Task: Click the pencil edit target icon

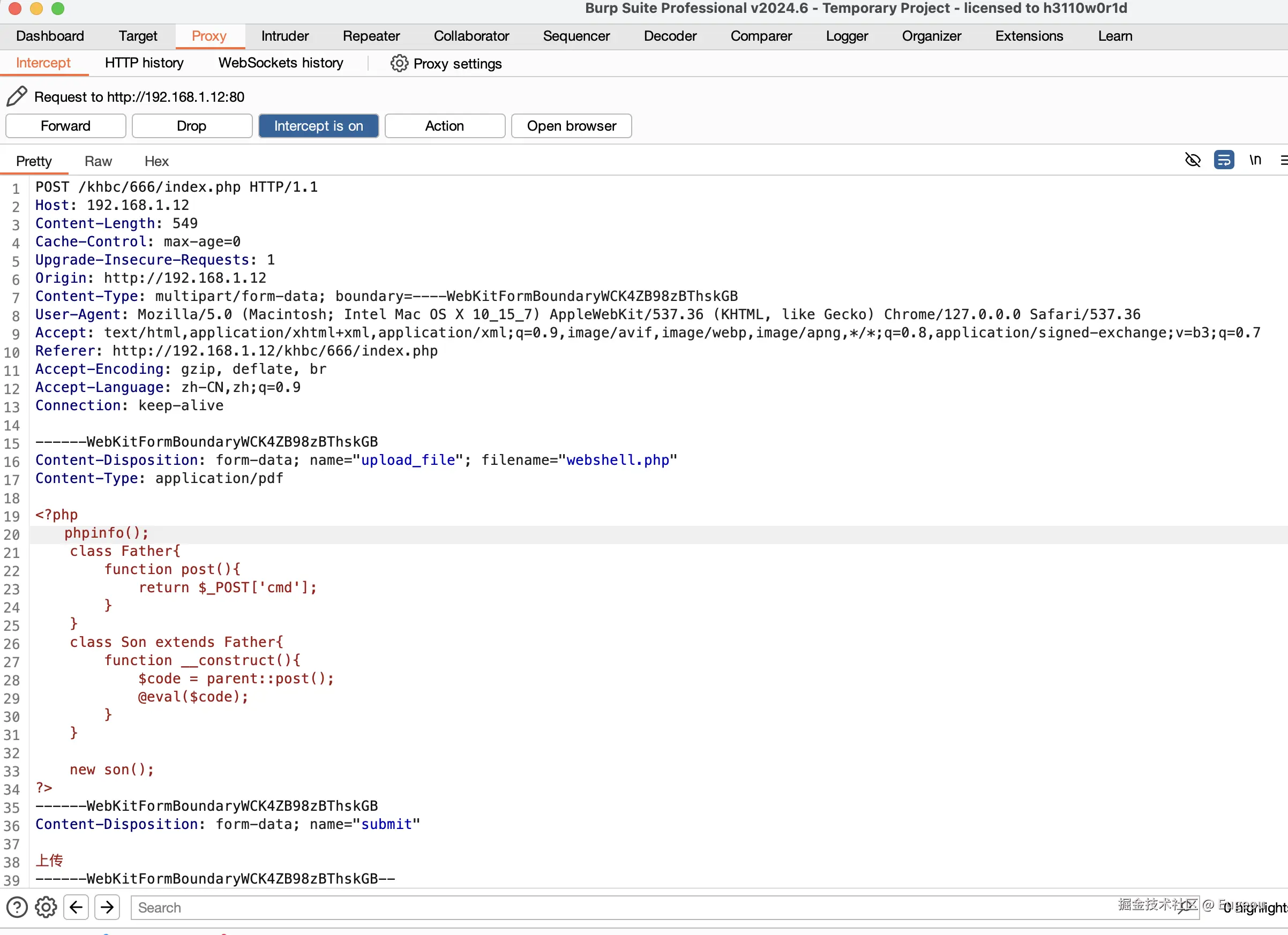Action: [x=17, y=96]
